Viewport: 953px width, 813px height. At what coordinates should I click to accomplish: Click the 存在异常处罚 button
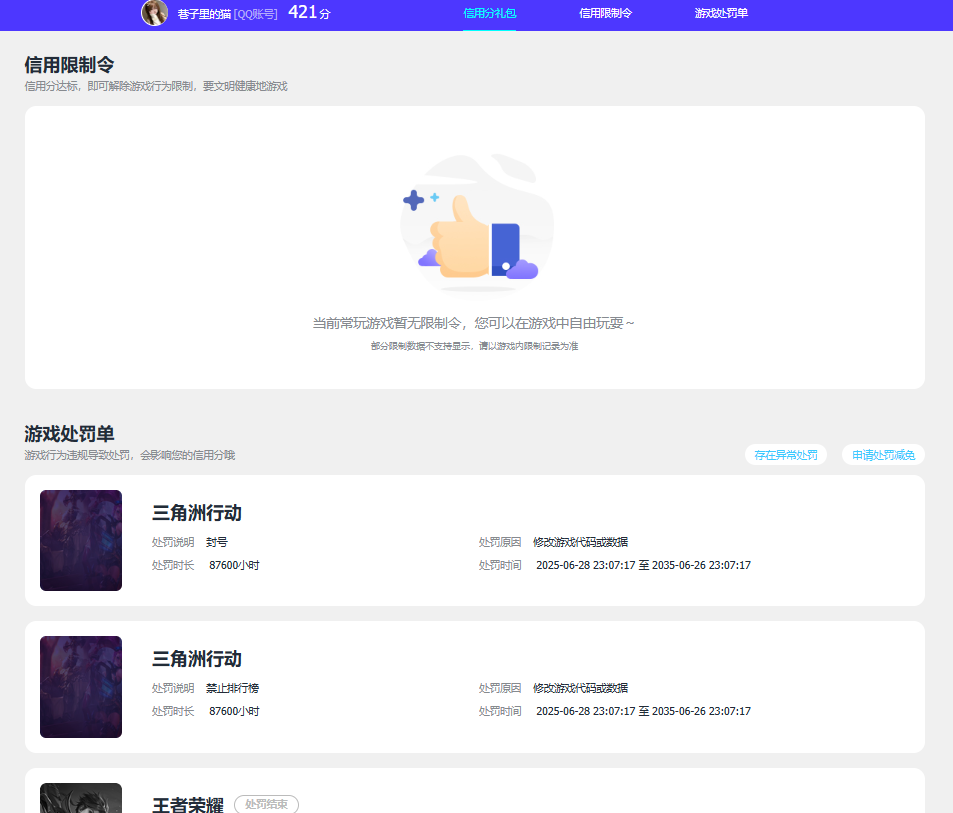pyautogui.click(x=786, y=455)
